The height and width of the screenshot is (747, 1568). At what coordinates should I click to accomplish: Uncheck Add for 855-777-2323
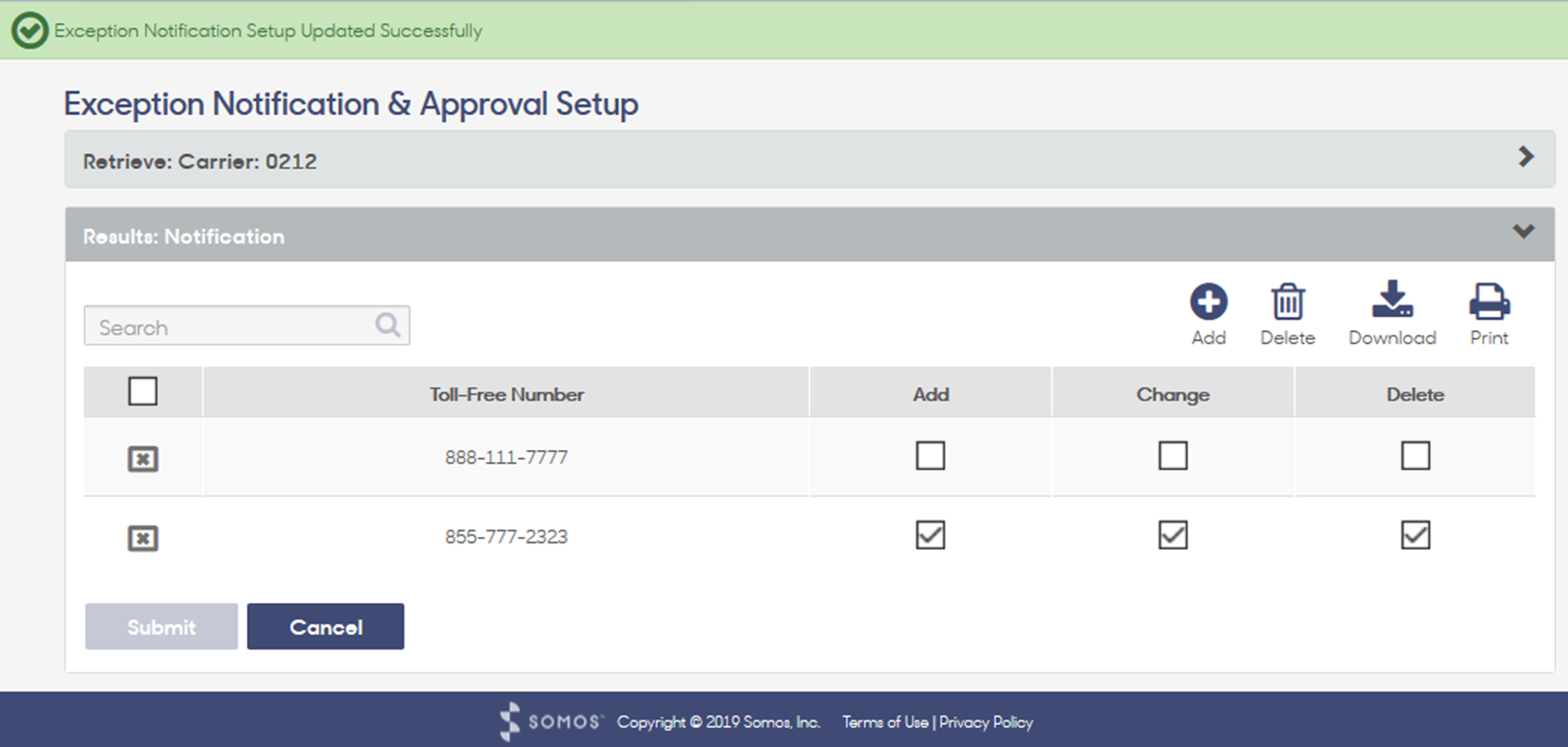point(930,535)
